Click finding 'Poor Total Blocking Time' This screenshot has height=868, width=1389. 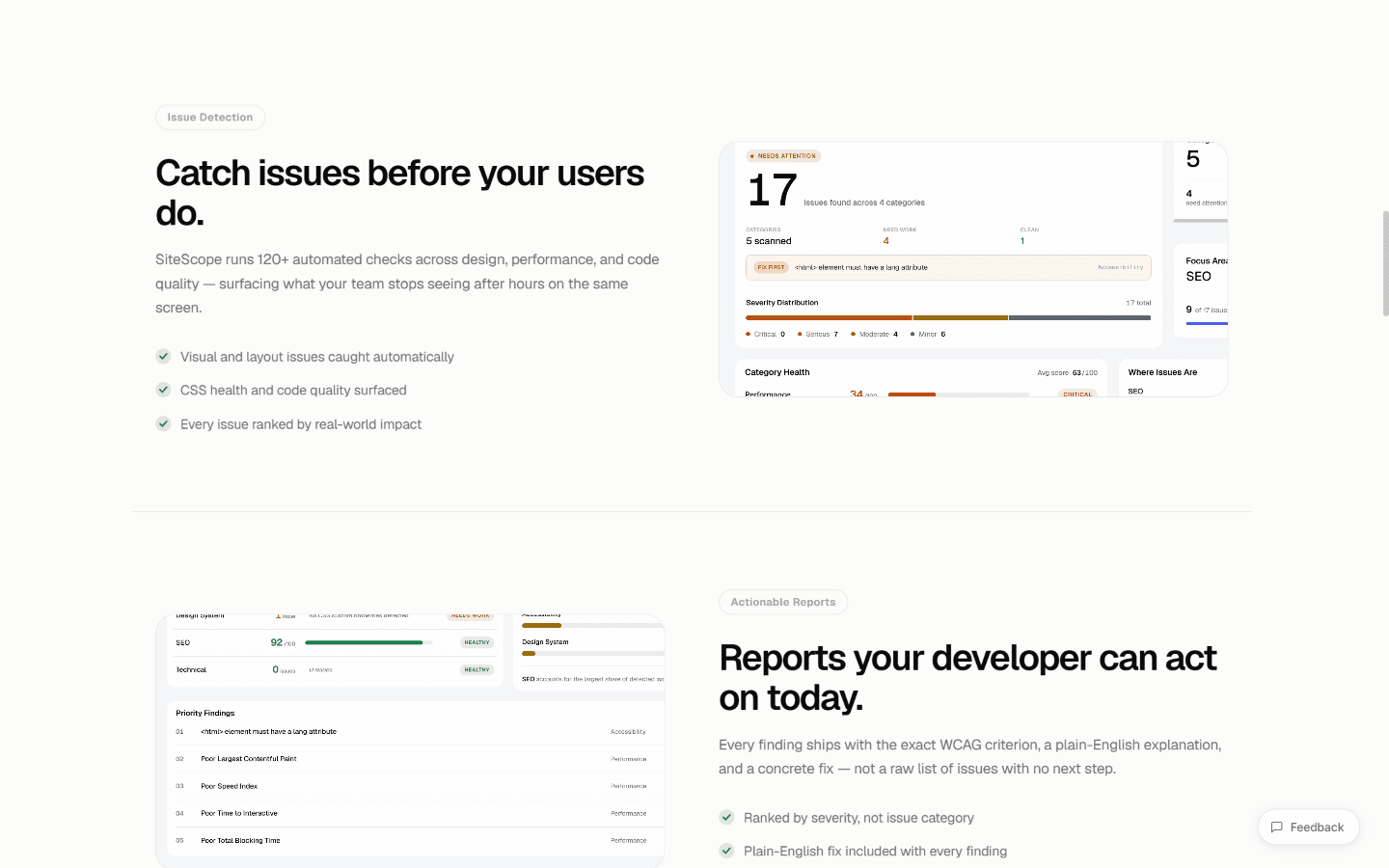tap(240, 840)
